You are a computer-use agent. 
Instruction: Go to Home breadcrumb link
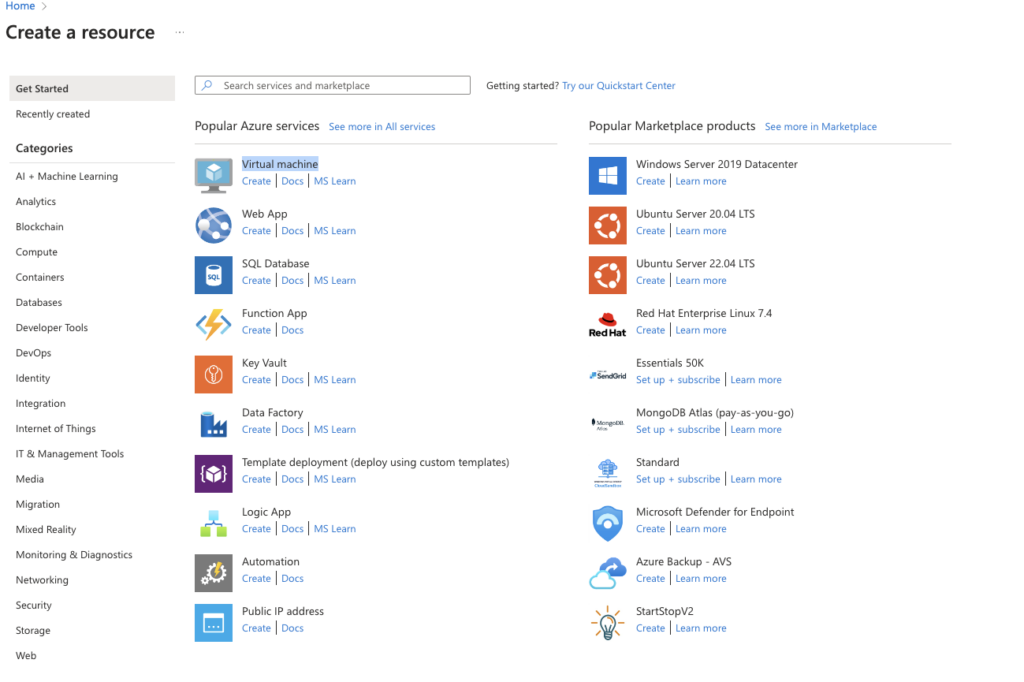[x=20, y=6]
